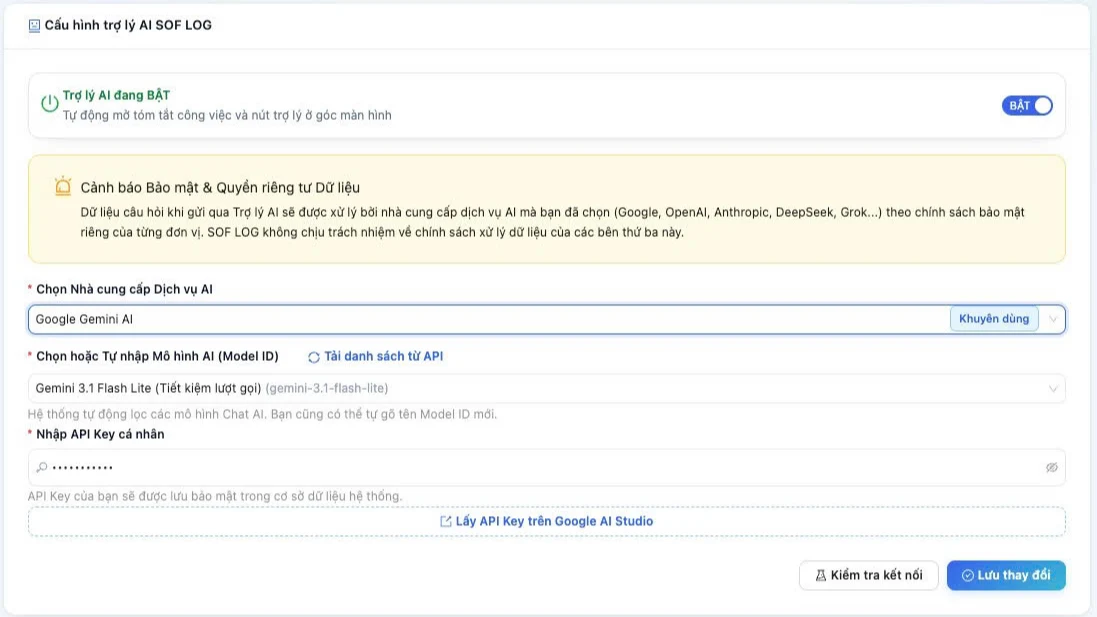Click the green power icon
The height and width of the screenshot is (617, 1097).
pos(49,104)
